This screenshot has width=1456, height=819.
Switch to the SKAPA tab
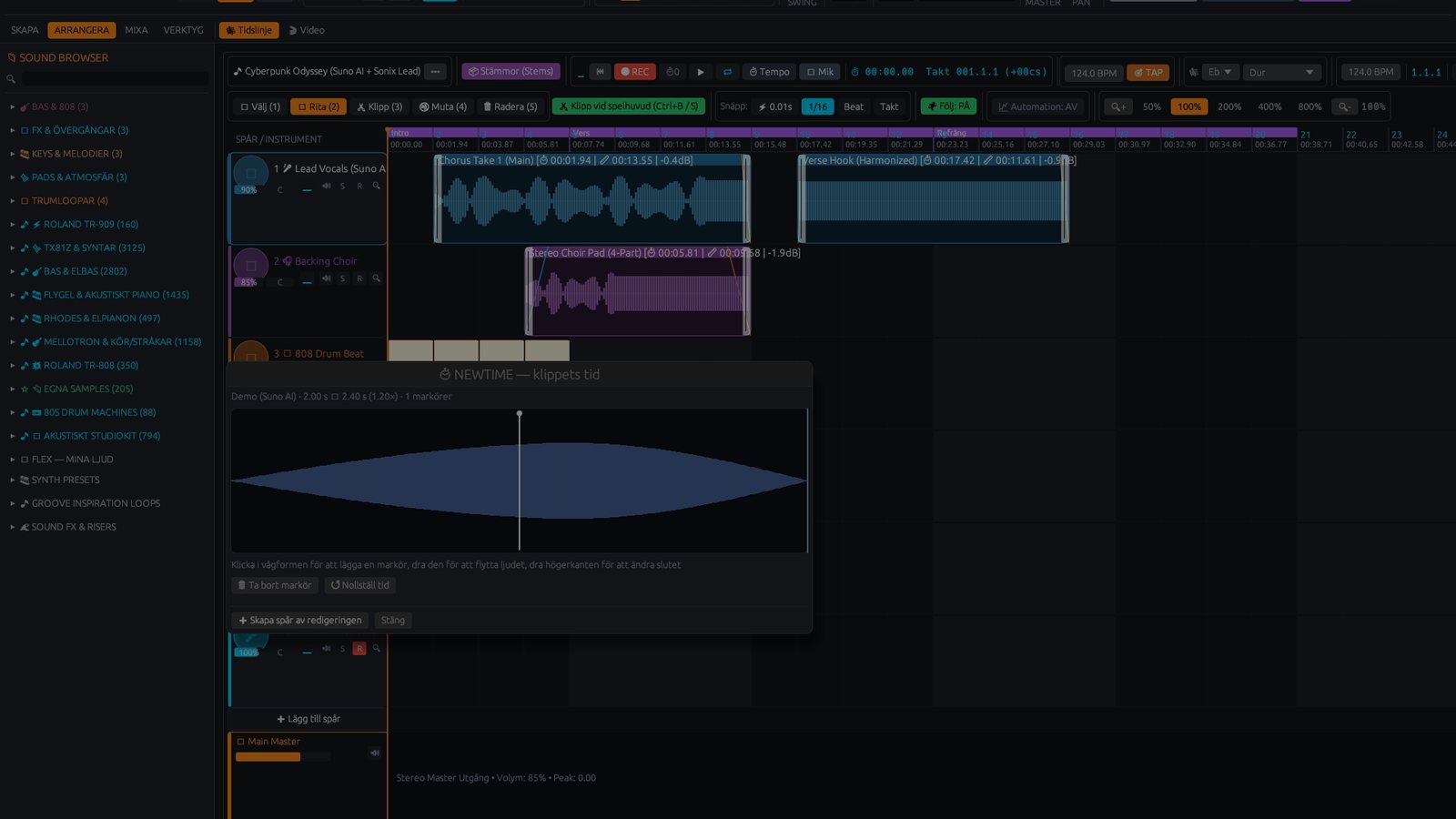pos(25,30)
